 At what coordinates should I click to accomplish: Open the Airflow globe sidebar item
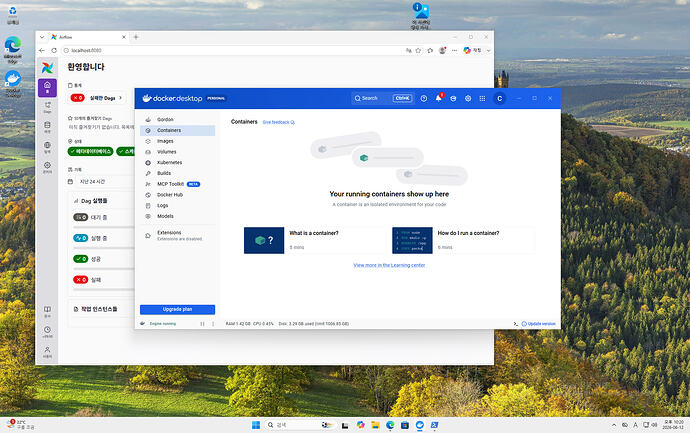point(47,147)
